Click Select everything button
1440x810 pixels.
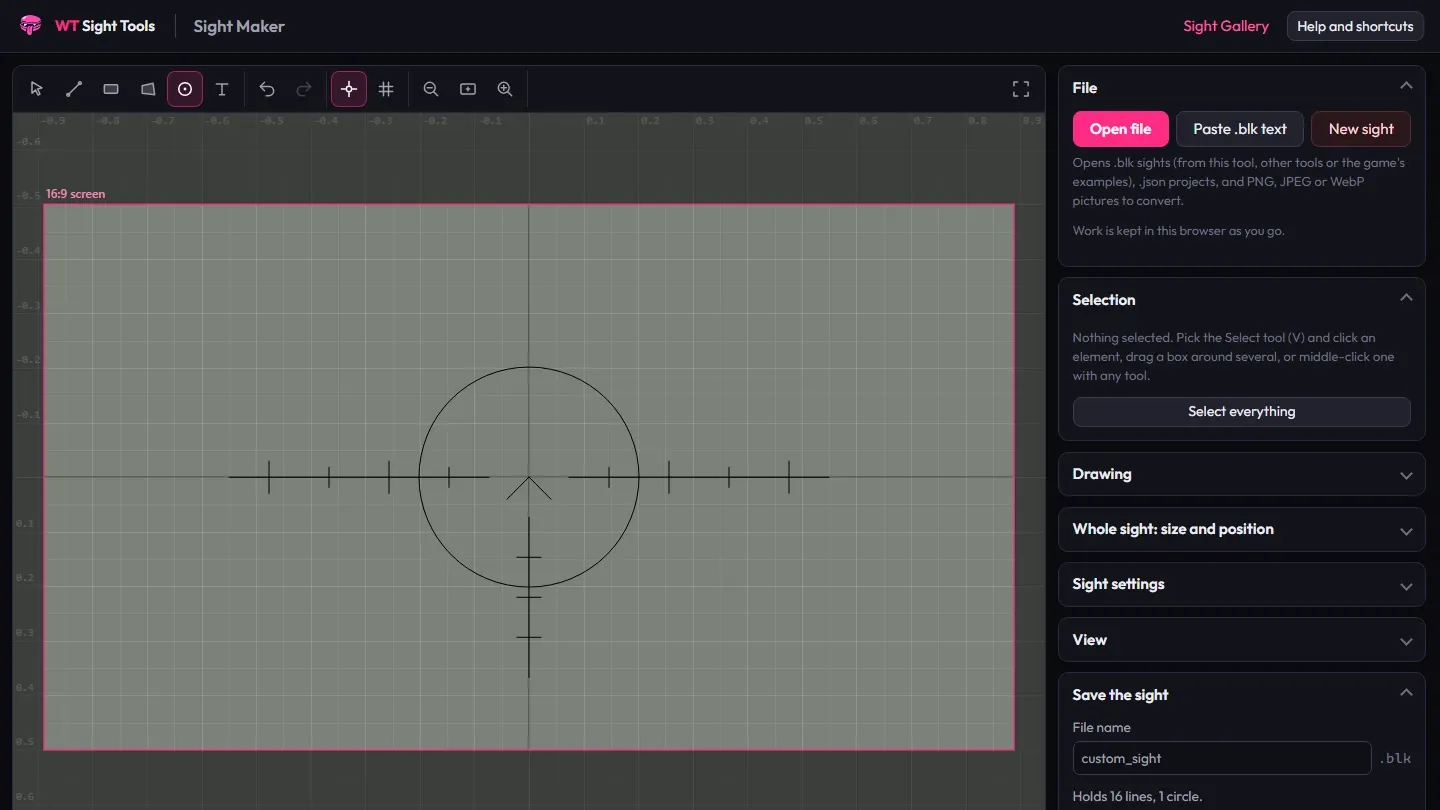click(x=1241, y=412)
